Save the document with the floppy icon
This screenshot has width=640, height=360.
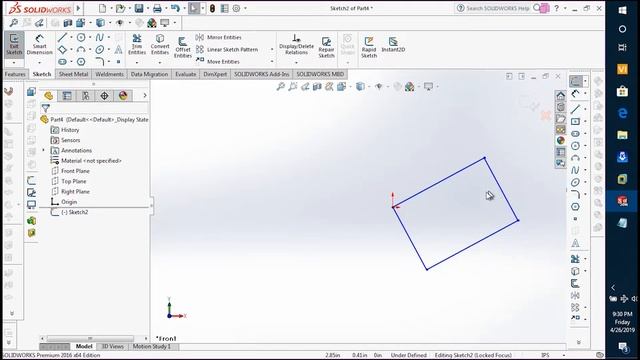(139, 8)
